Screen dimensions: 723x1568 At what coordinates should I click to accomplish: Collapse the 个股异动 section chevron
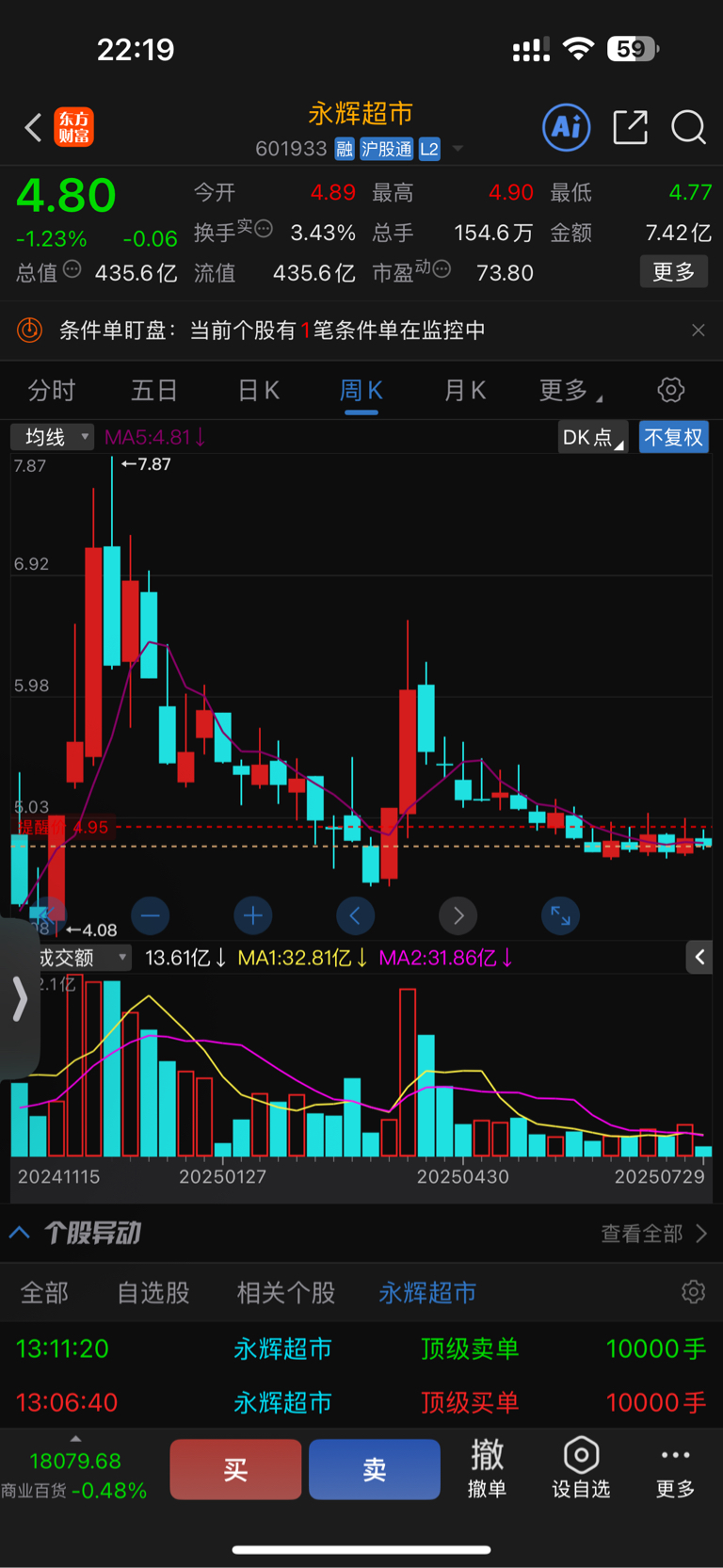point(20,1233)
